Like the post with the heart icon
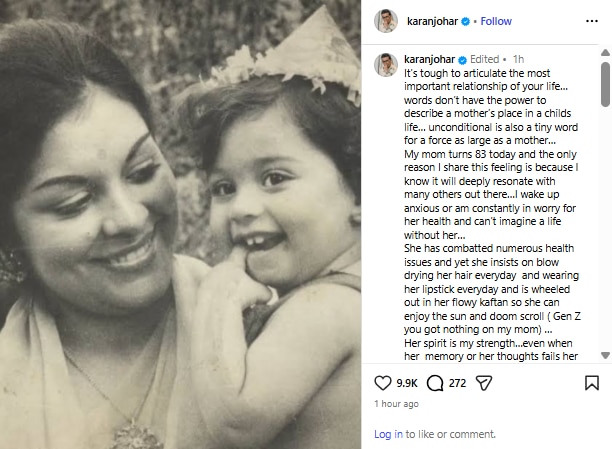Image resolution: width=612 pixels, height=449 pixels. (x=382, y=383)
